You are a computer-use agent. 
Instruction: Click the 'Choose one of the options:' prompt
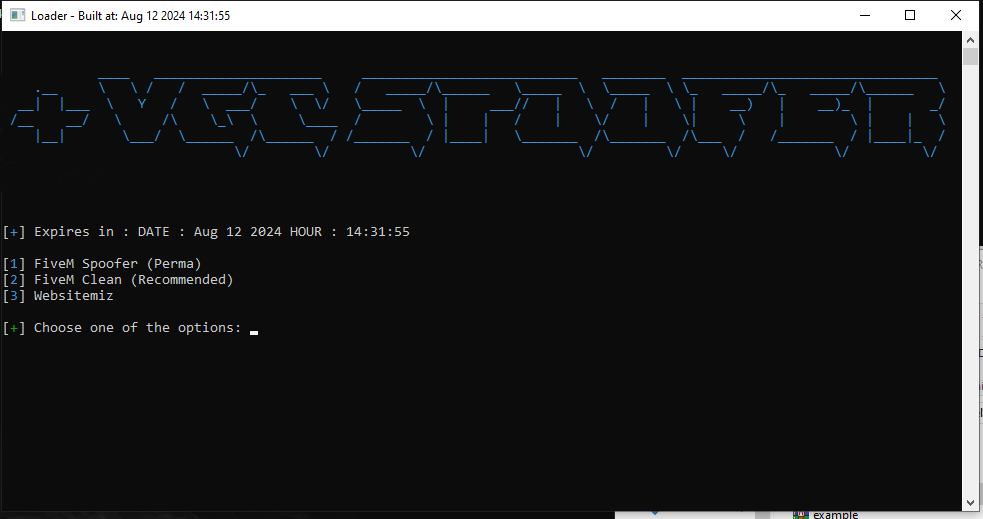(x=122, y=328)
